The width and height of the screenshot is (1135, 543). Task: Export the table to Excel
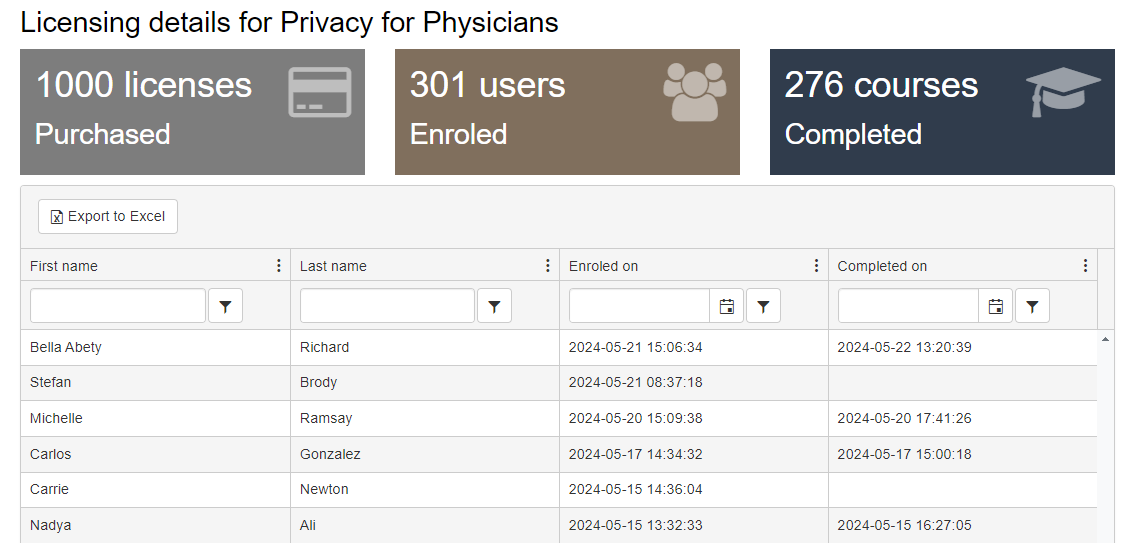108,217
